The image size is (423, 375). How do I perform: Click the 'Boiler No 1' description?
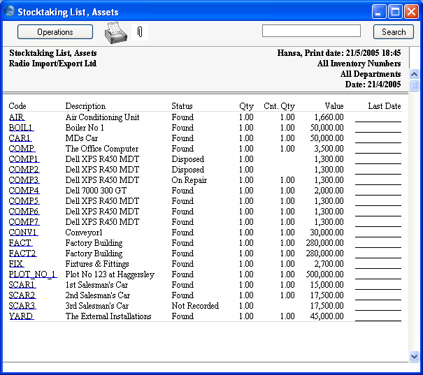point(85,128)
